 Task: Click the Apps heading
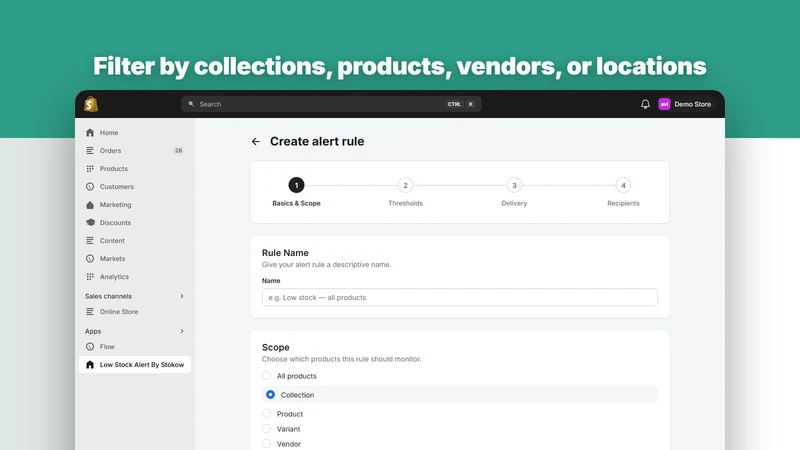coord(93,331)
